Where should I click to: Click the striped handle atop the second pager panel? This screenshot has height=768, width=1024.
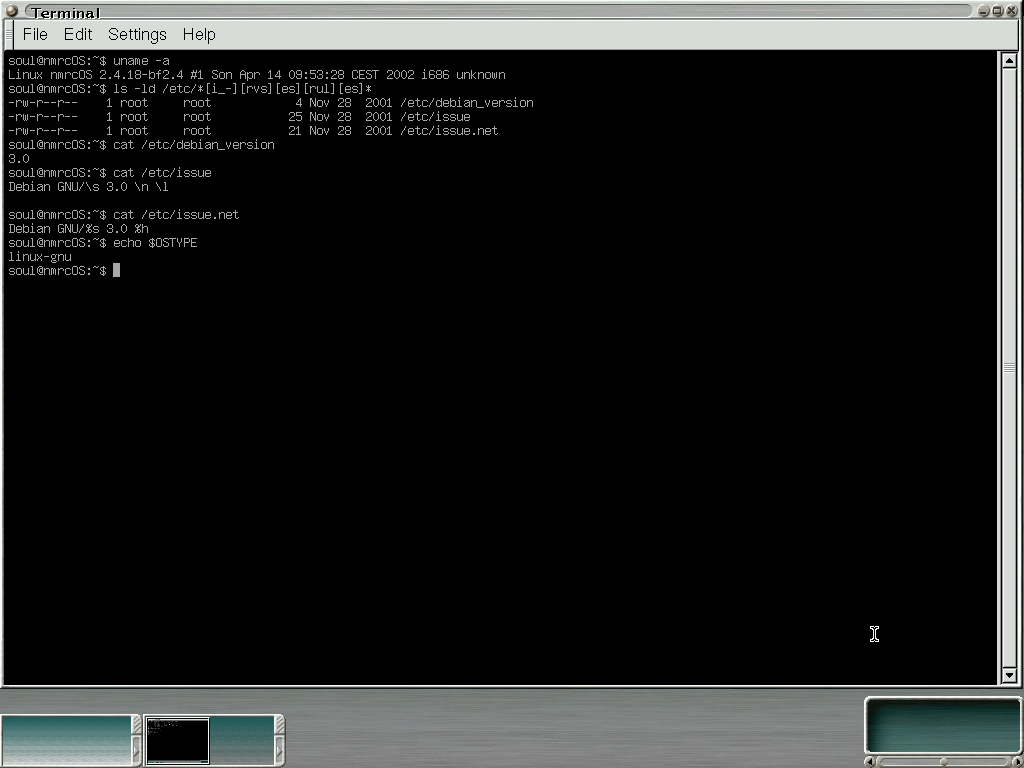280,725
